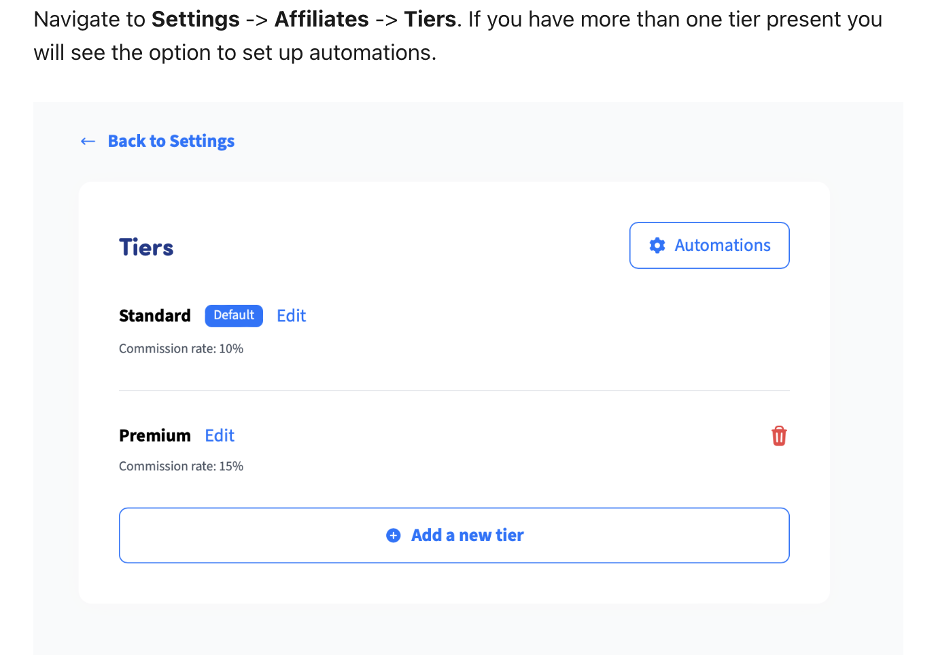Click bold Settings word in instructions
The height and width of the screenshot is (660, 936).
tap(195, 20)
